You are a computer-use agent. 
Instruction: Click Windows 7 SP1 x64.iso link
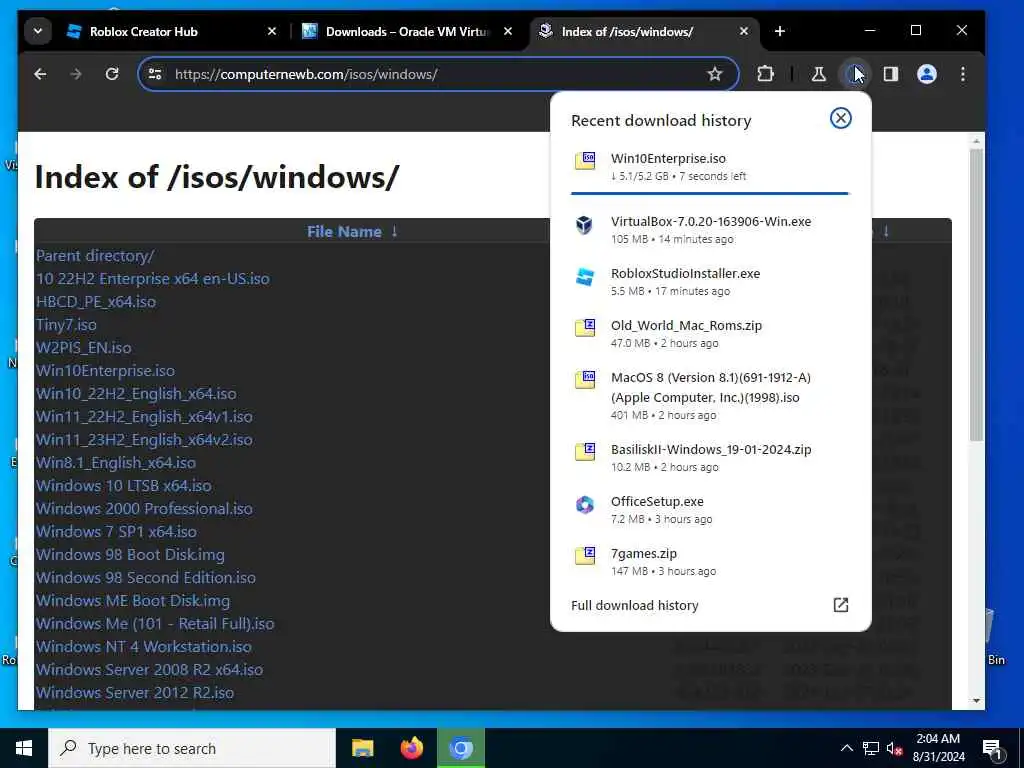click(116, 532)
